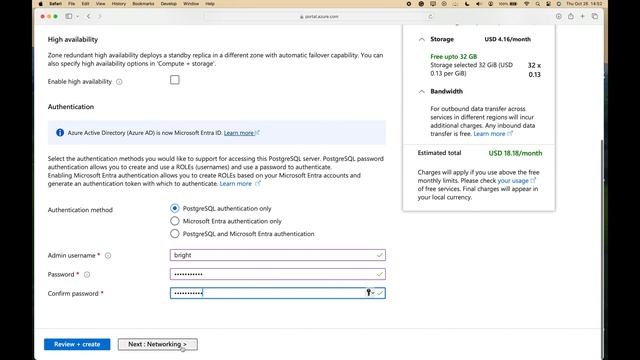Screen dimensions: 640x360
Task: Select Microsoft Entra authentication only
Action: 175,221
